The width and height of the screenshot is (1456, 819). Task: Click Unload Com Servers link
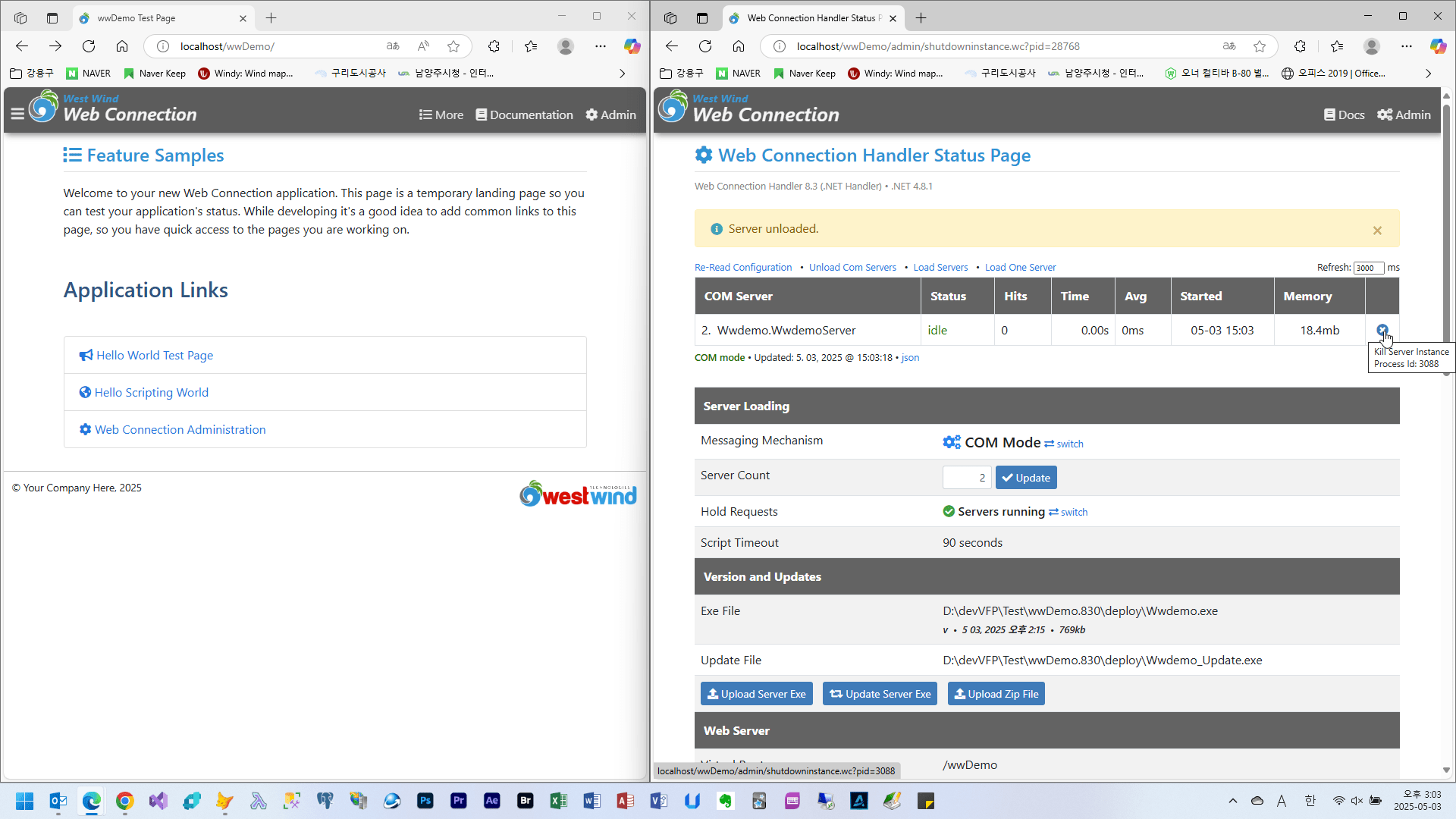point(852,267)
